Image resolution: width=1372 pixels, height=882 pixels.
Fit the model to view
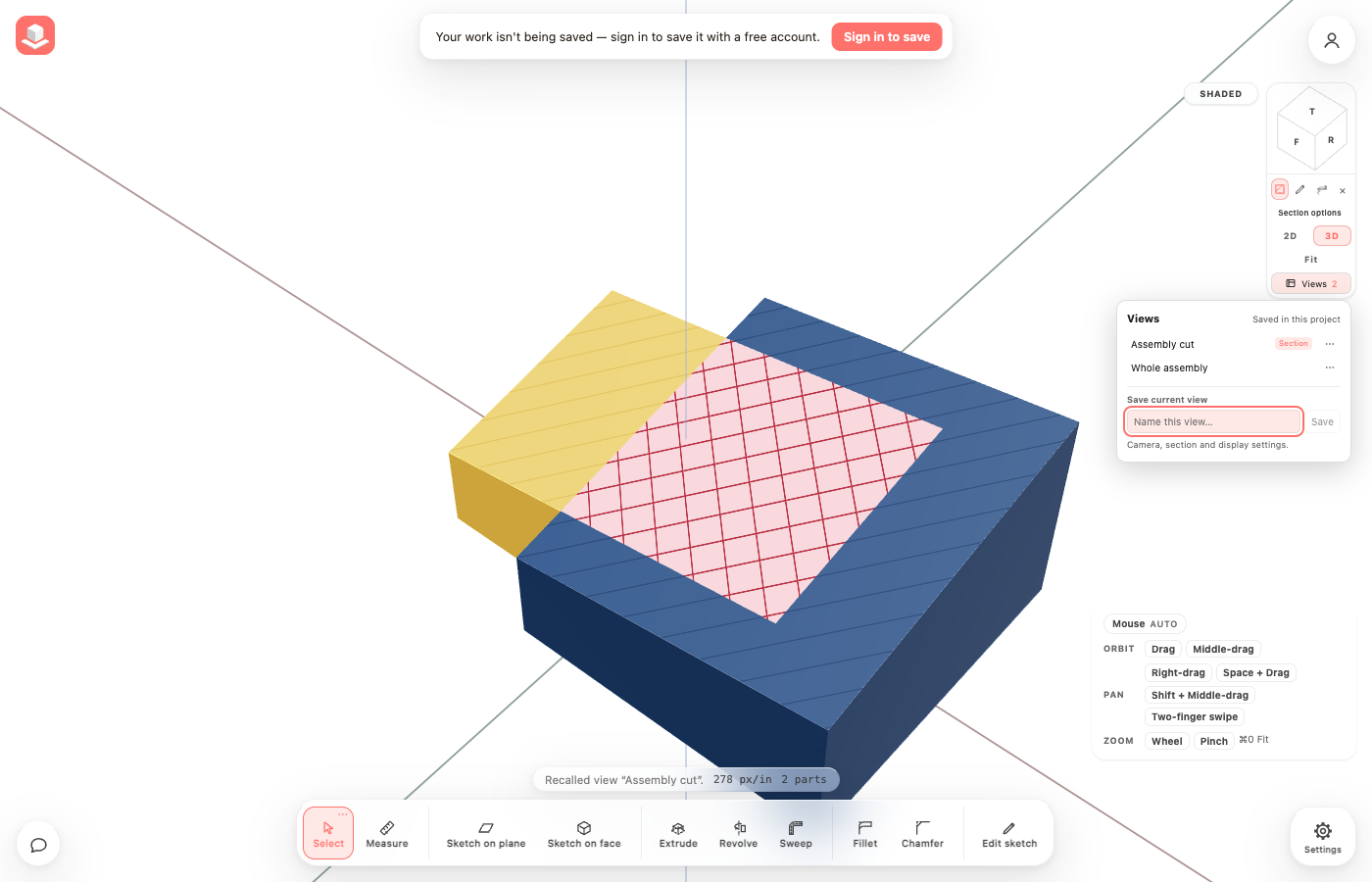tap(1311, 260)
